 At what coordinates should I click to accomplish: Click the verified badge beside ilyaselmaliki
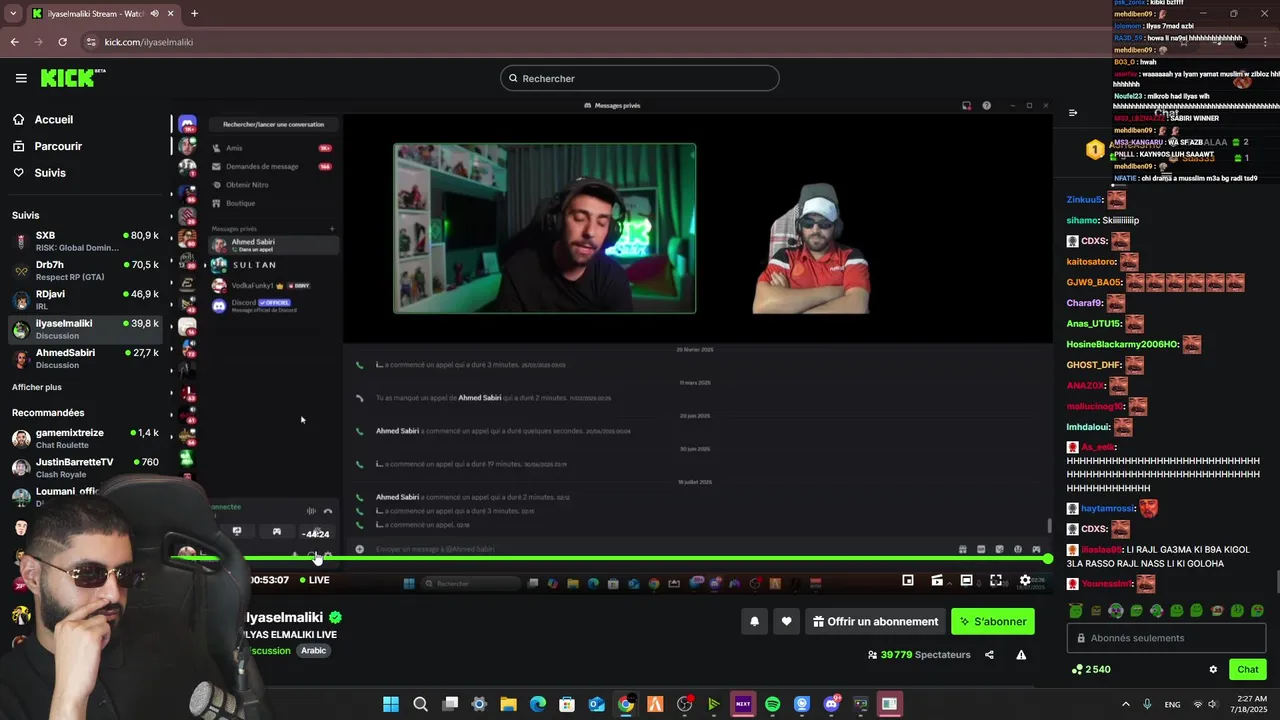pyautogui.click(x=336, y=618)
